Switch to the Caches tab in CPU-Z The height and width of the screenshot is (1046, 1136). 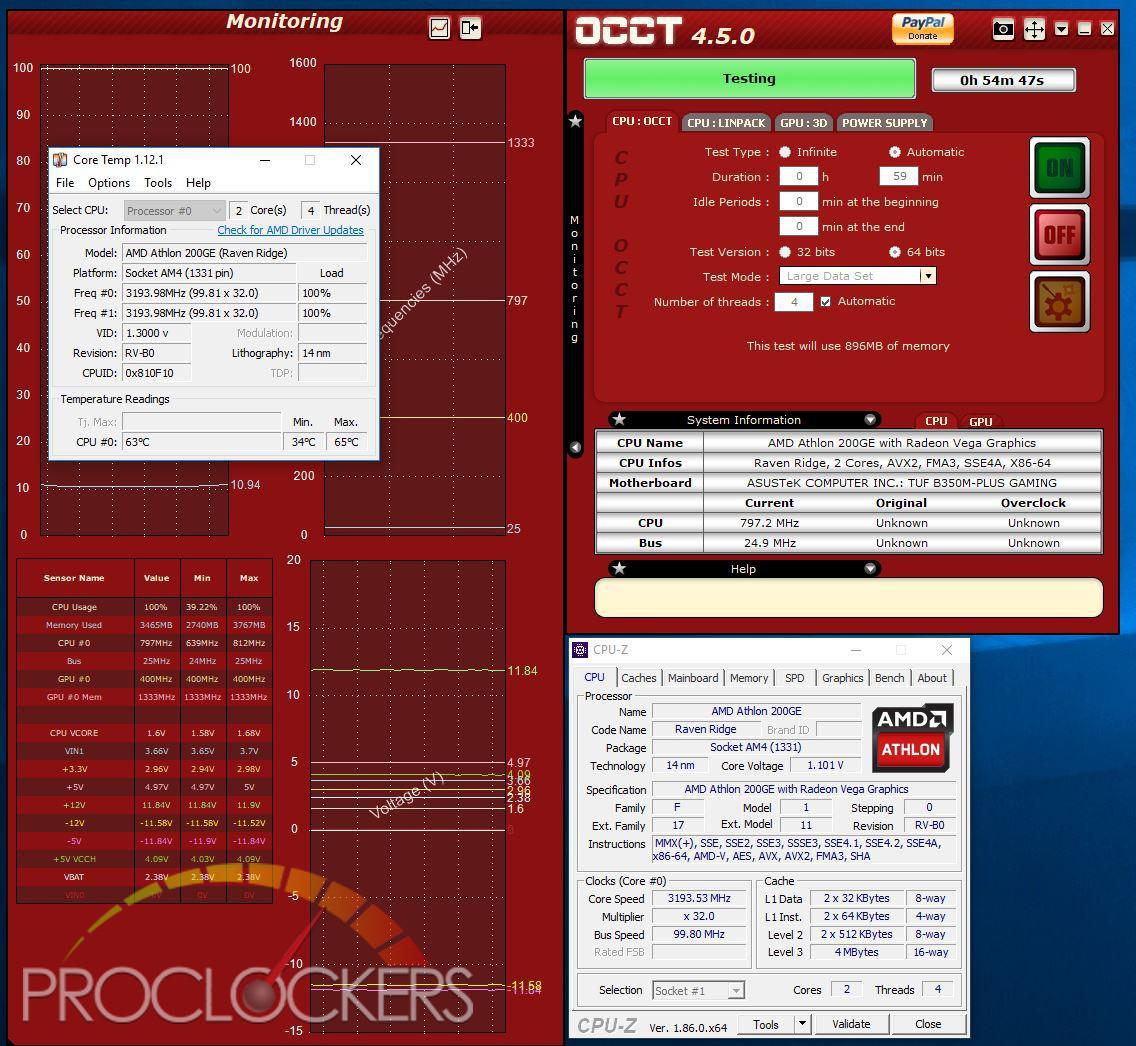638,678
